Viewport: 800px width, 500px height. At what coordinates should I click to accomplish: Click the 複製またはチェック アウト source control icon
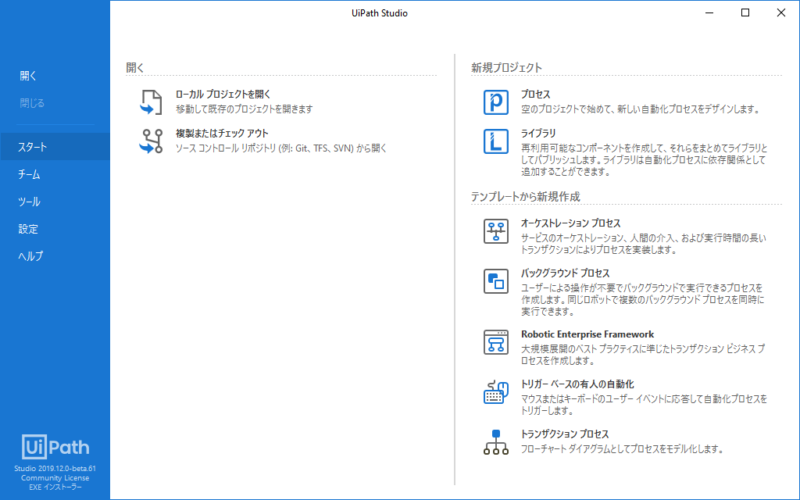[x=150, y=140]
